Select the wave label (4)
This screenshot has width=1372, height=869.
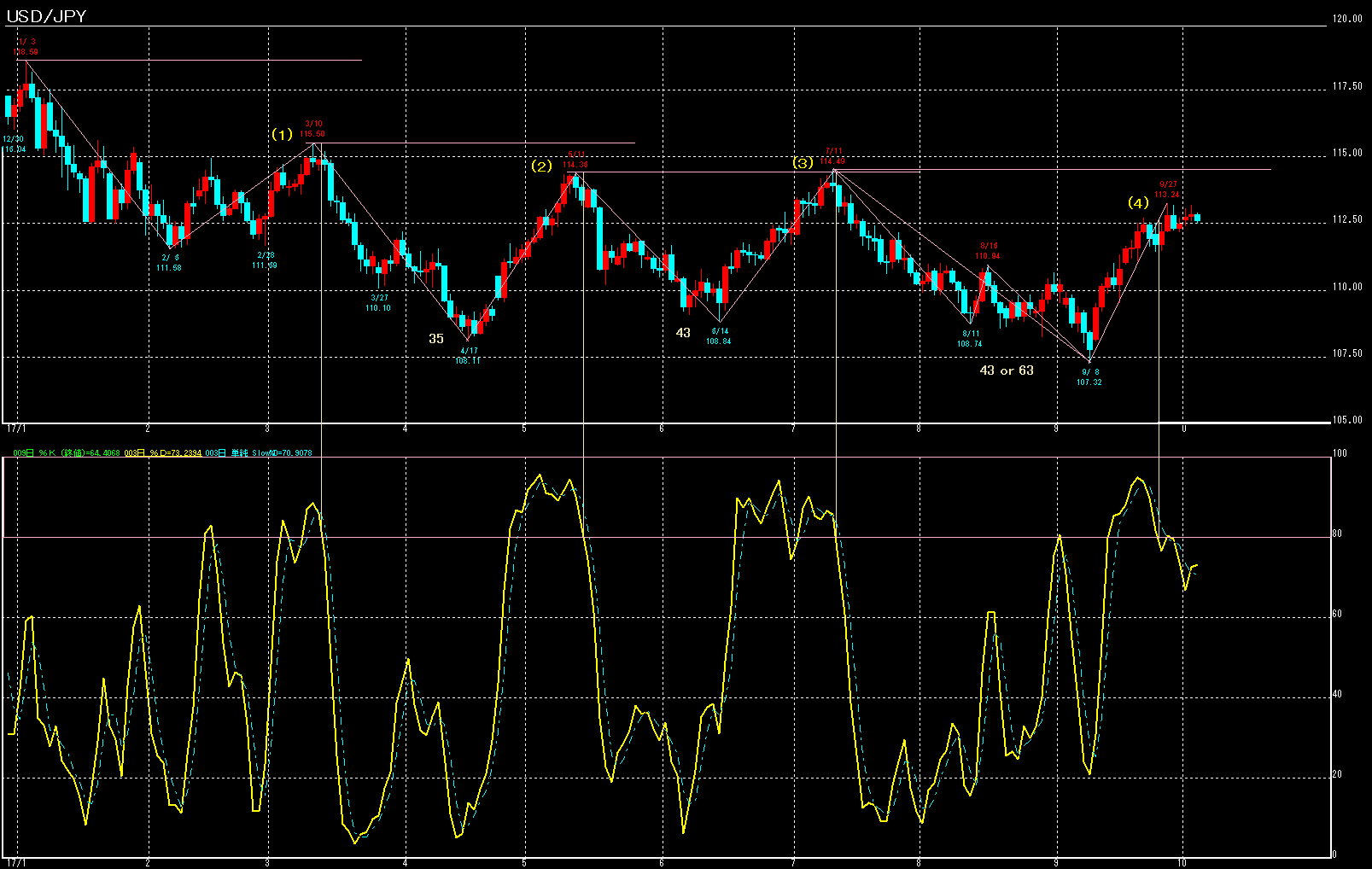coord(1138,203)
